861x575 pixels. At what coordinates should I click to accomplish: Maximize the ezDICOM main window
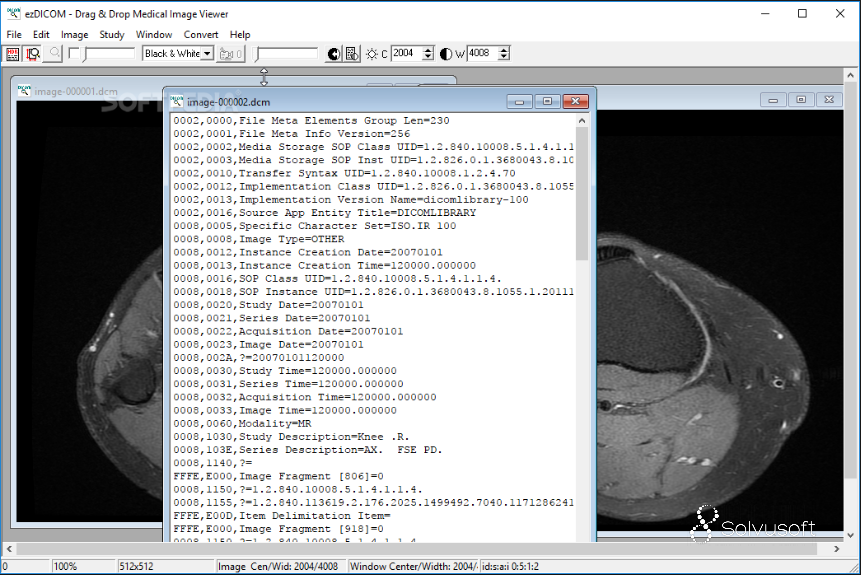click(802, 14)
